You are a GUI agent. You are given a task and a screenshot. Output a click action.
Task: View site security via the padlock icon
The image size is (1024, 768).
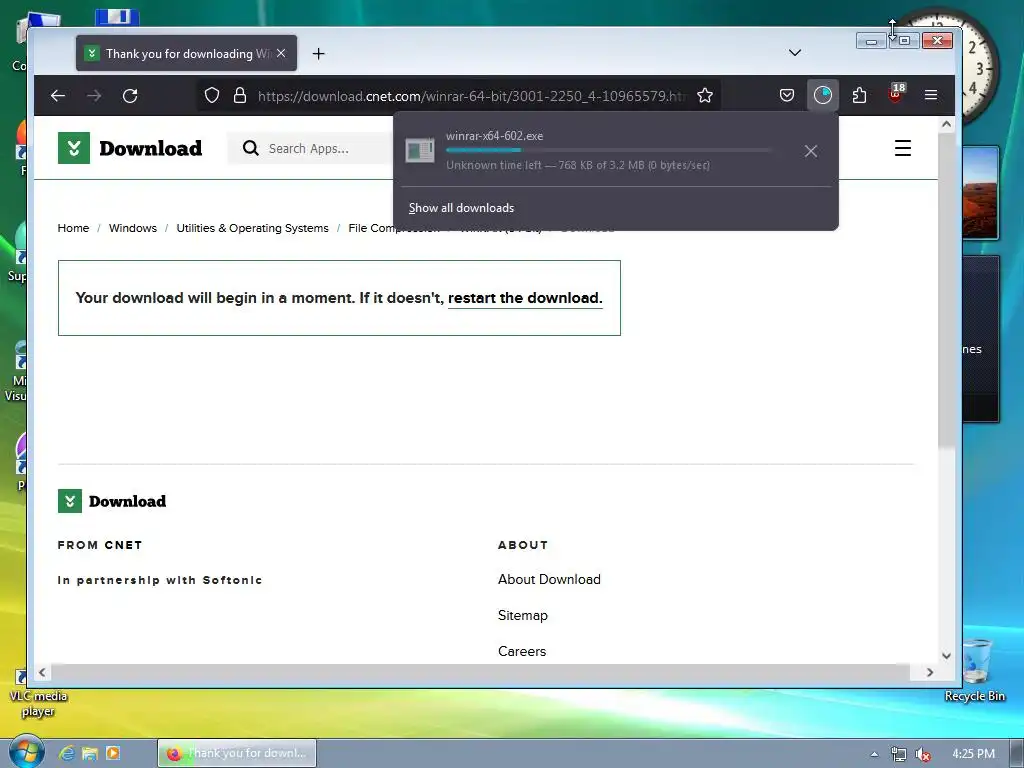pyautogui.click(x=240, y=95)
